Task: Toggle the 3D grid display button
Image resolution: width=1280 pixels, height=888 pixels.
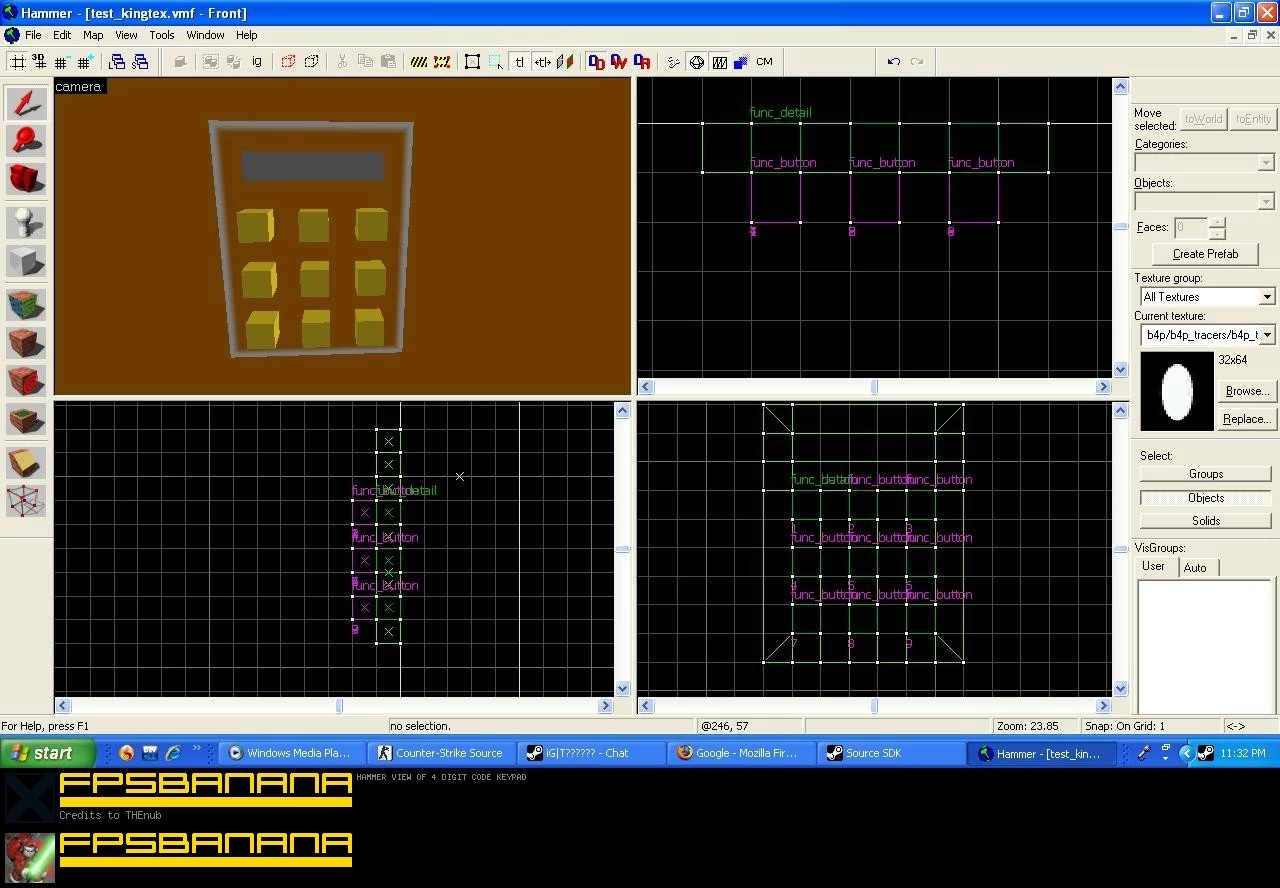Action: point(39,62)
